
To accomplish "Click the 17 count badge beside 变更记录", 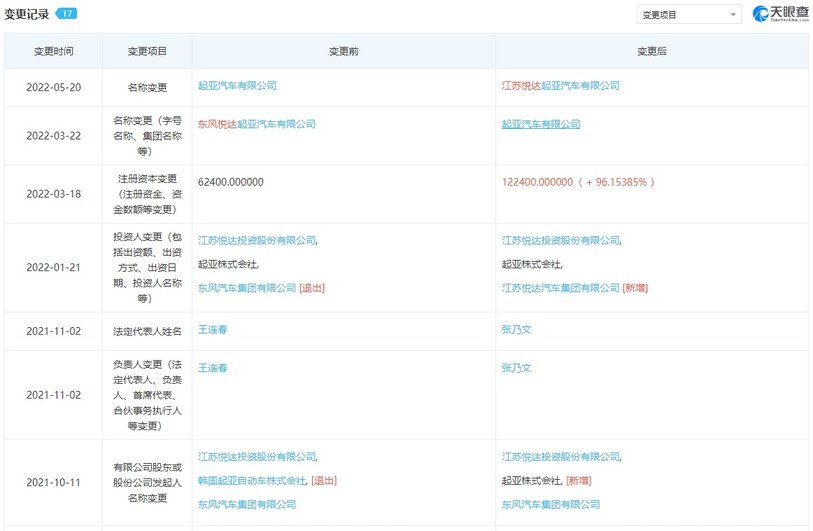I will (66, 13).
